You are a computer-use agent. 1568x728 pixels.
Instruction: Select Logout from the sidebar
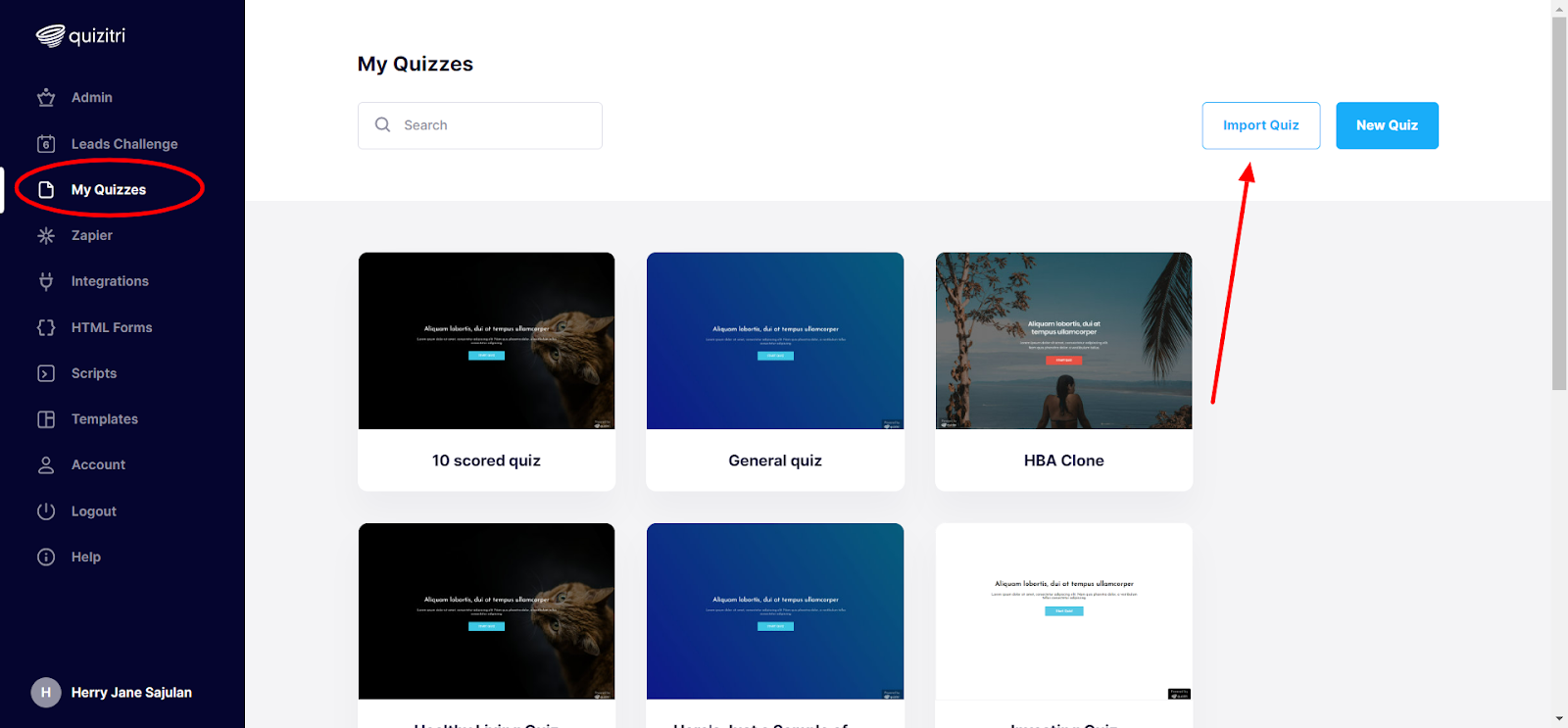click(94, 511)
